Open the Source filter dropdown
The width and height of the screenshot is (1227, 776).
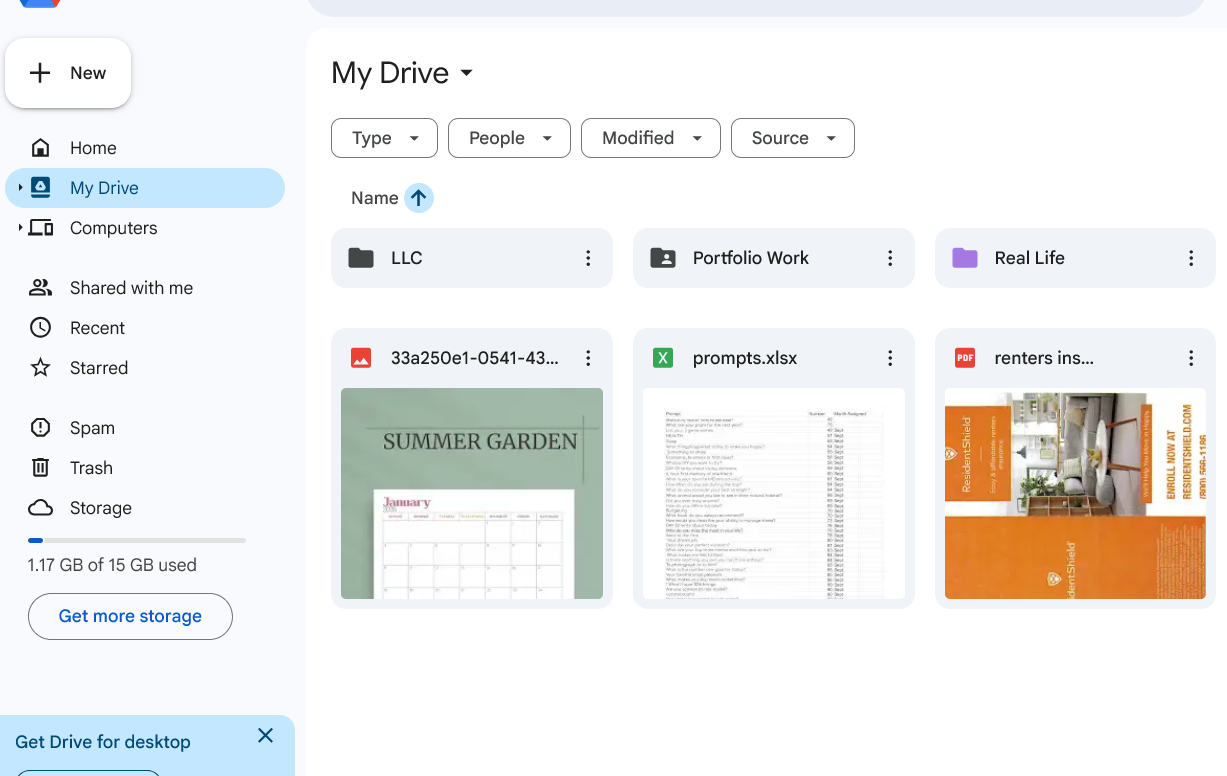pyautogui.click(x=792, y=138)
